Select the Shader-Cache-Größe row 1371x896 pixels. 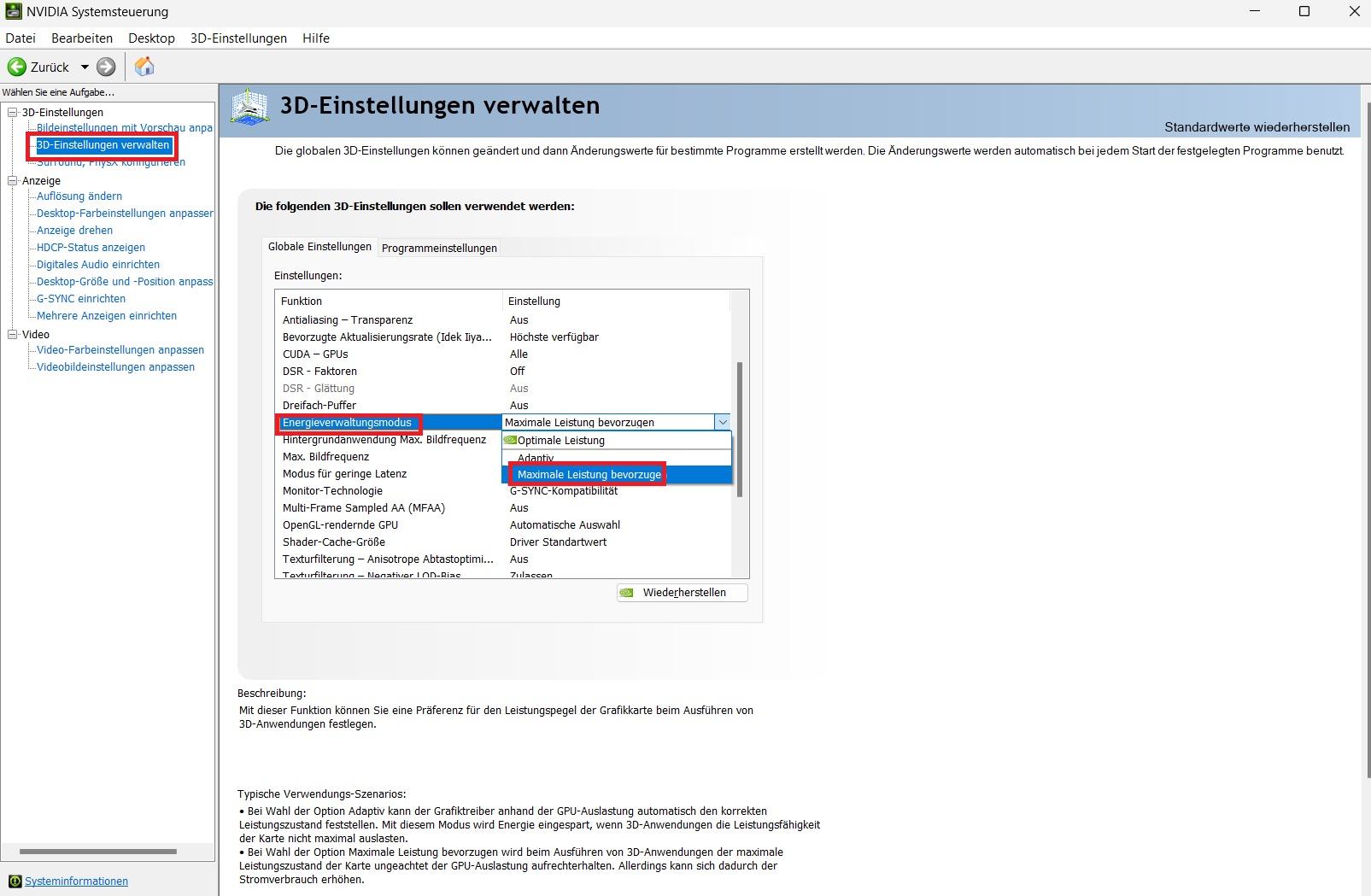point(503,542)
